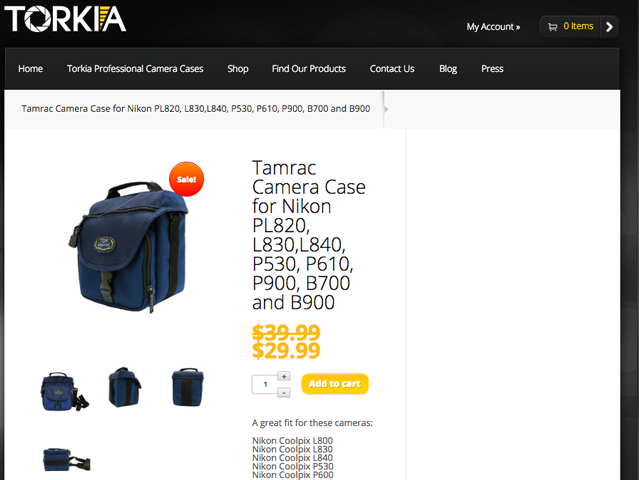The height and width of the screenshot is (480, 640).
Task: View the 0 Items cart link
Action: click(x=578, y=26)
